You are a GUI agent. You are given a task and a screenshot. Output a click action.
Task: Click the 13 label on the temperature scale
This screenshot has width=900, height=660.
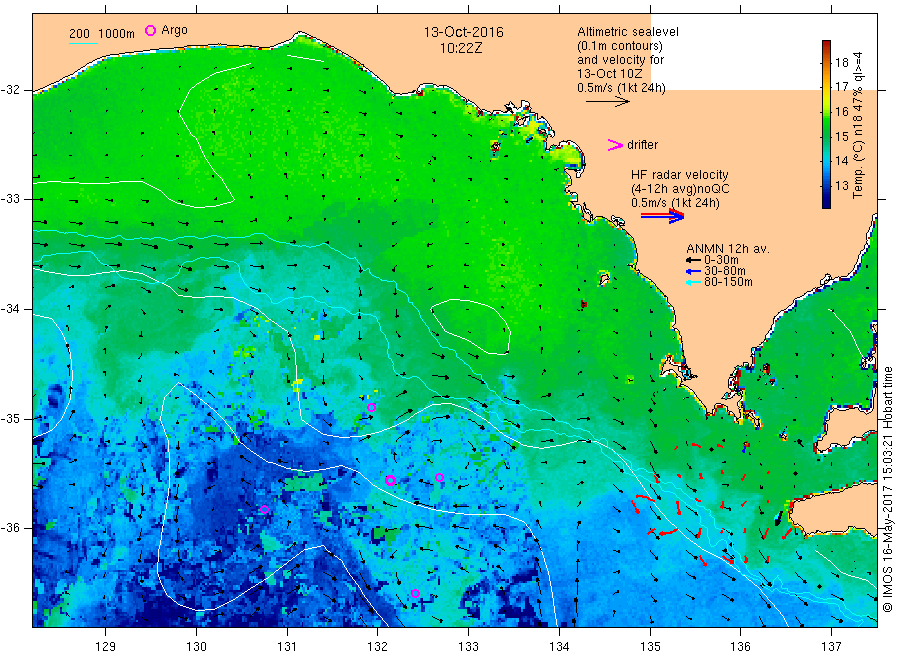pyautogui.click(x=841, y=185)
